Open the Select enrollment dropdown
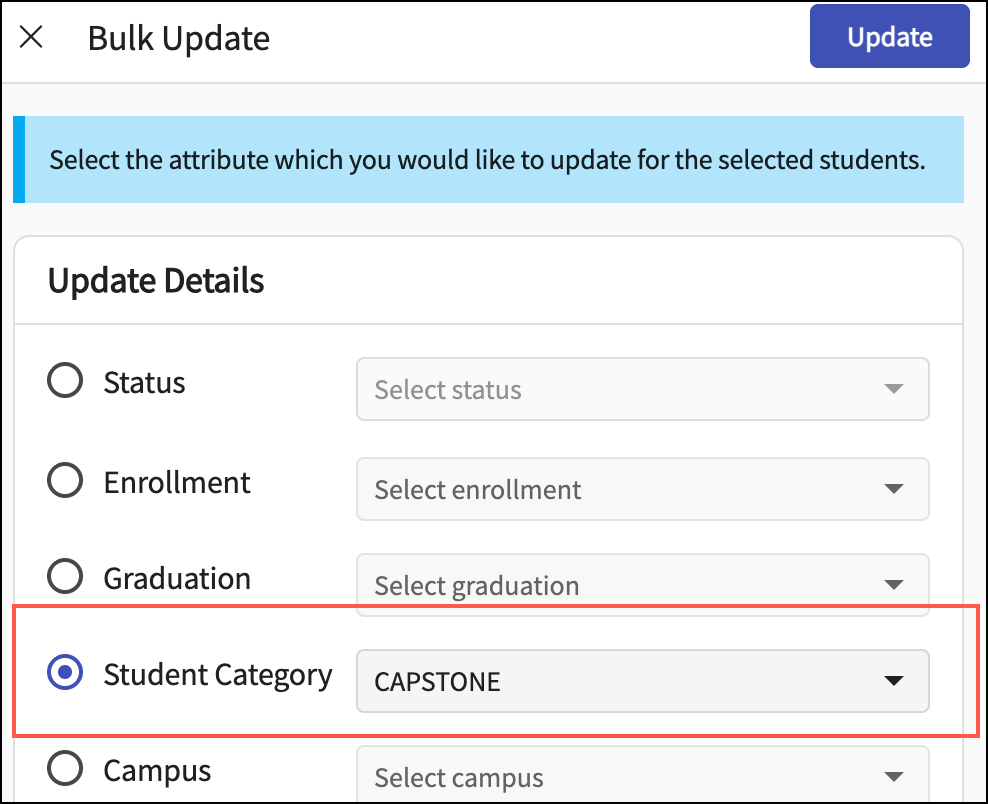Screen dimensions: 988x804 [642, 489]
